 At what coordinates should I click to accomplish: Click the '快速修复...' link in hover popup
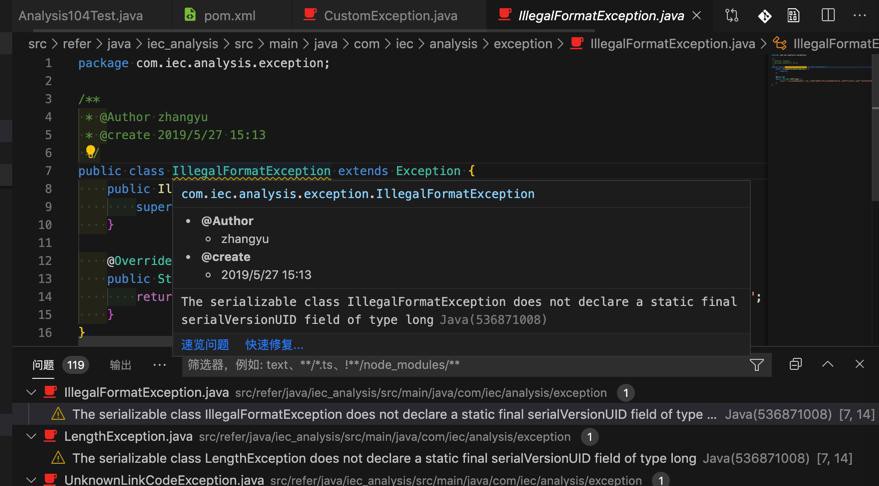(x=274, y=345)
